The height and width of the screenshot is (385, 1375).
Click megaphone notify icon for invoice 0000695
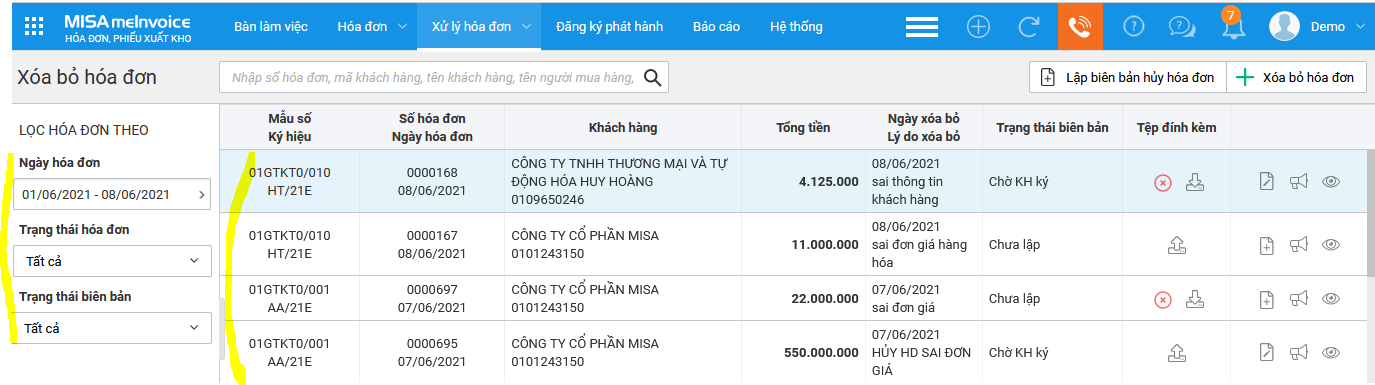[1298, 352]
